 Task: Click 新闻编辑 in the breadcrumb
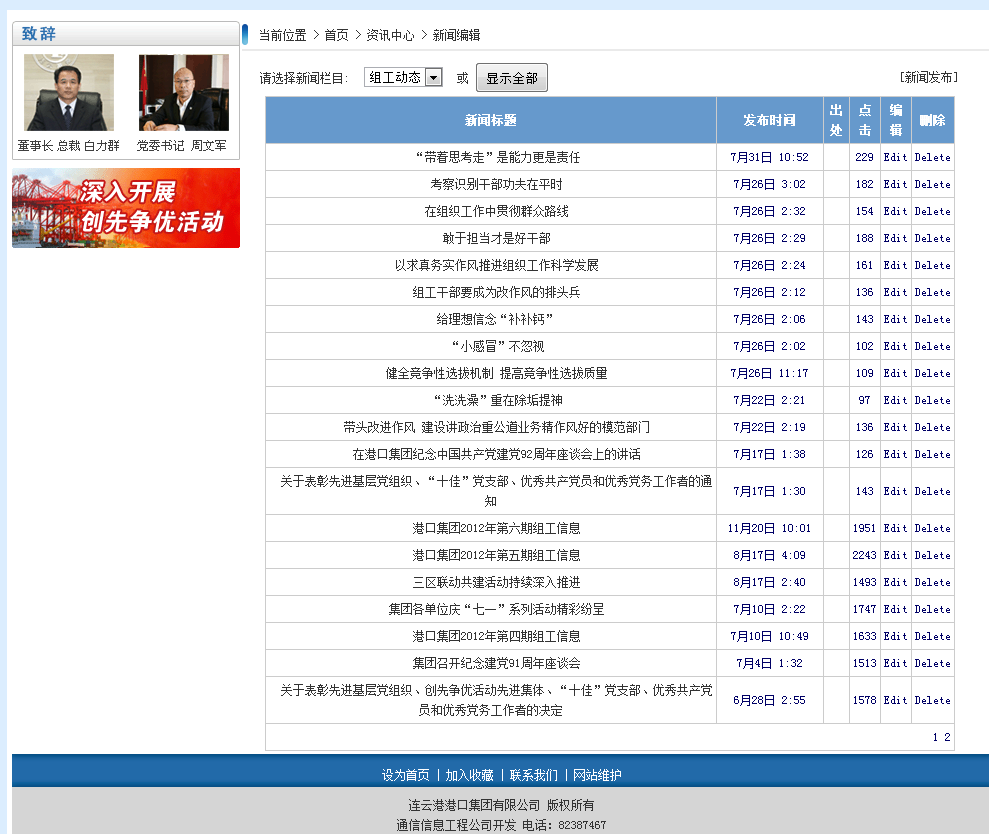click(456, 35)
